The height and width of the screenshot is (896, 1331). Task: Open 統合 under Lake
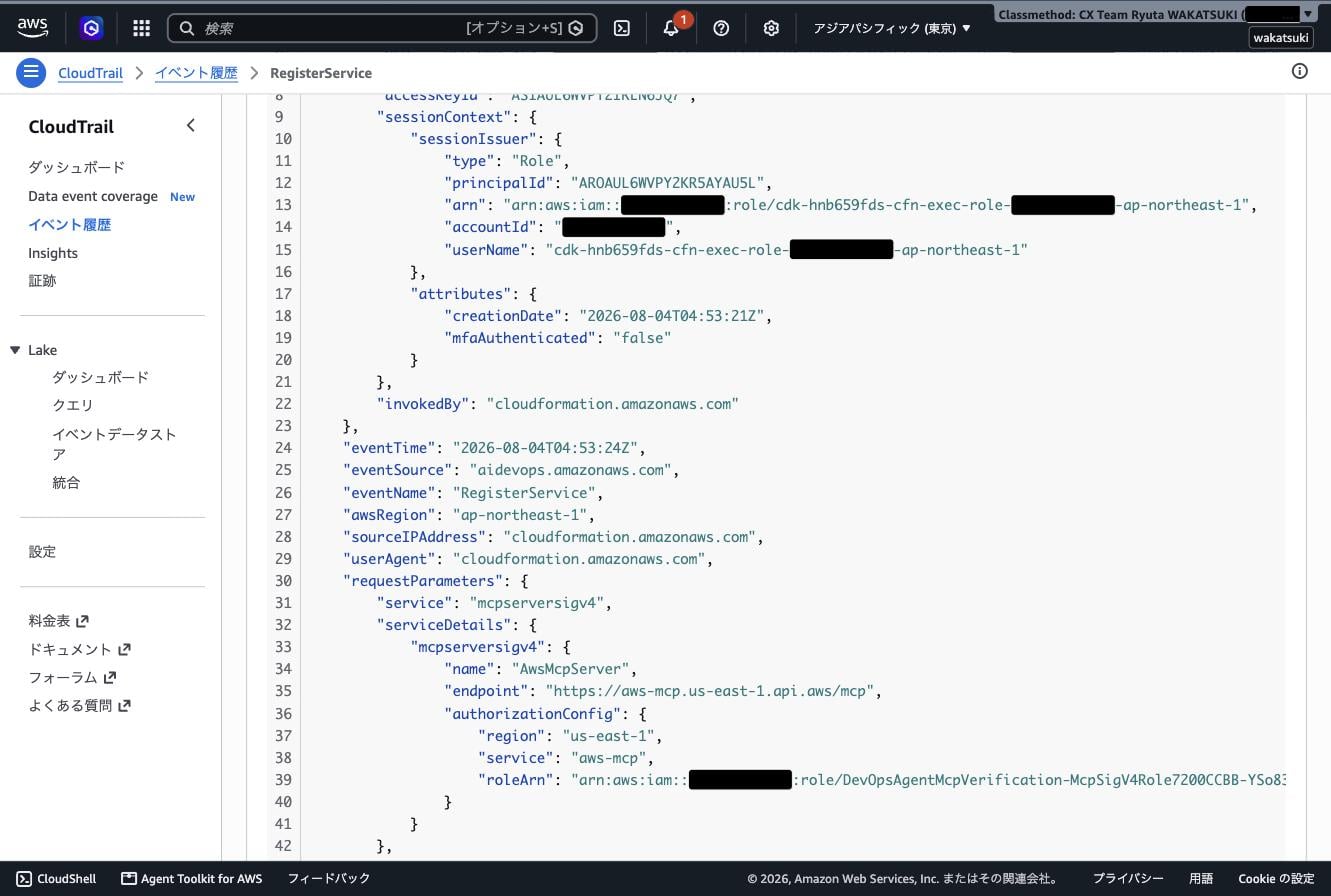coord(66,482)
